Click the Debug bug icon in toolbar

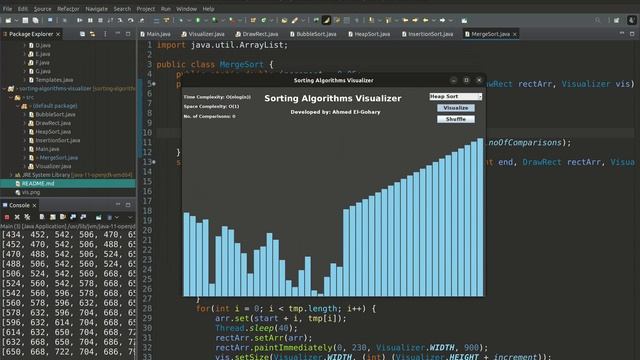[x=181, y=20]
